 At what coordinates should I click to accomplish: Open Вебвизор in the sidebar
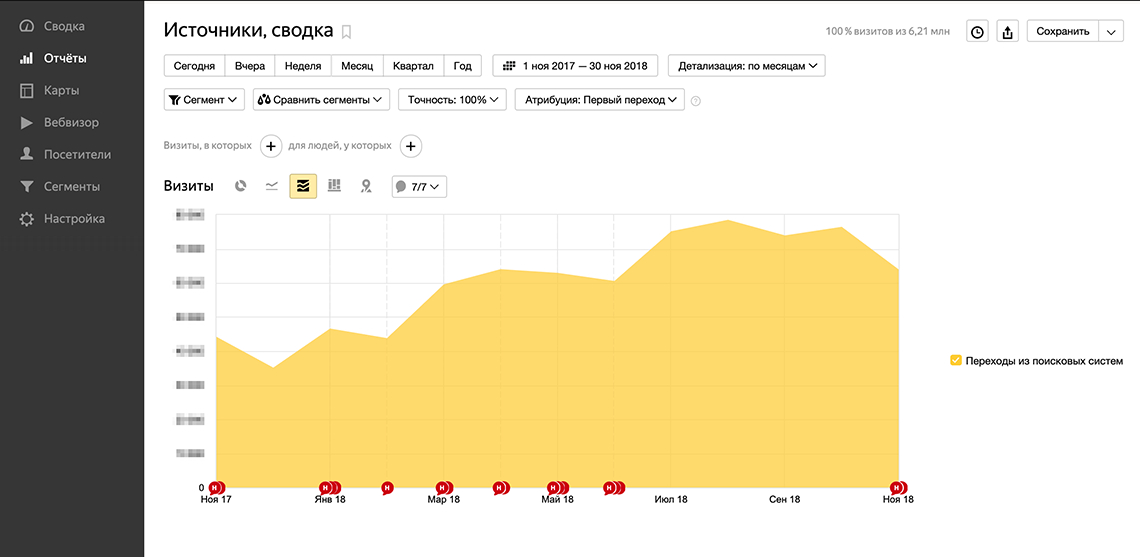point(71,123)
